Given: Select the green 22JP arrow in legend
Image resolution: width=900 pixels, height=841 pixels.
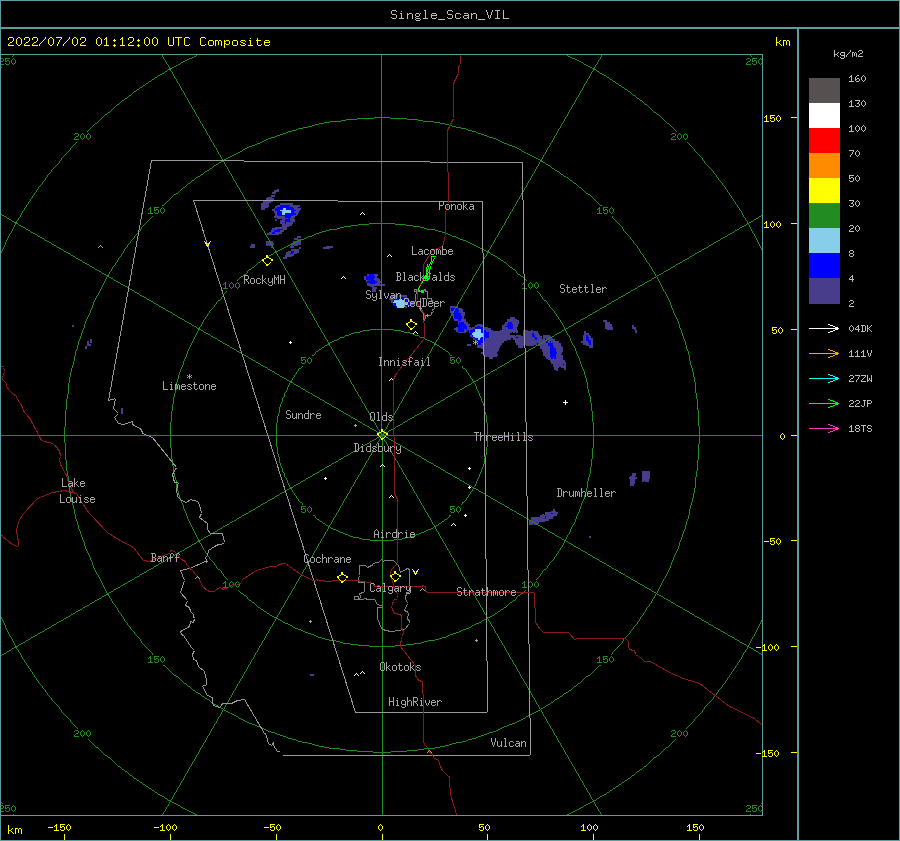Looking at the screenshot, I should pos(824,404).
